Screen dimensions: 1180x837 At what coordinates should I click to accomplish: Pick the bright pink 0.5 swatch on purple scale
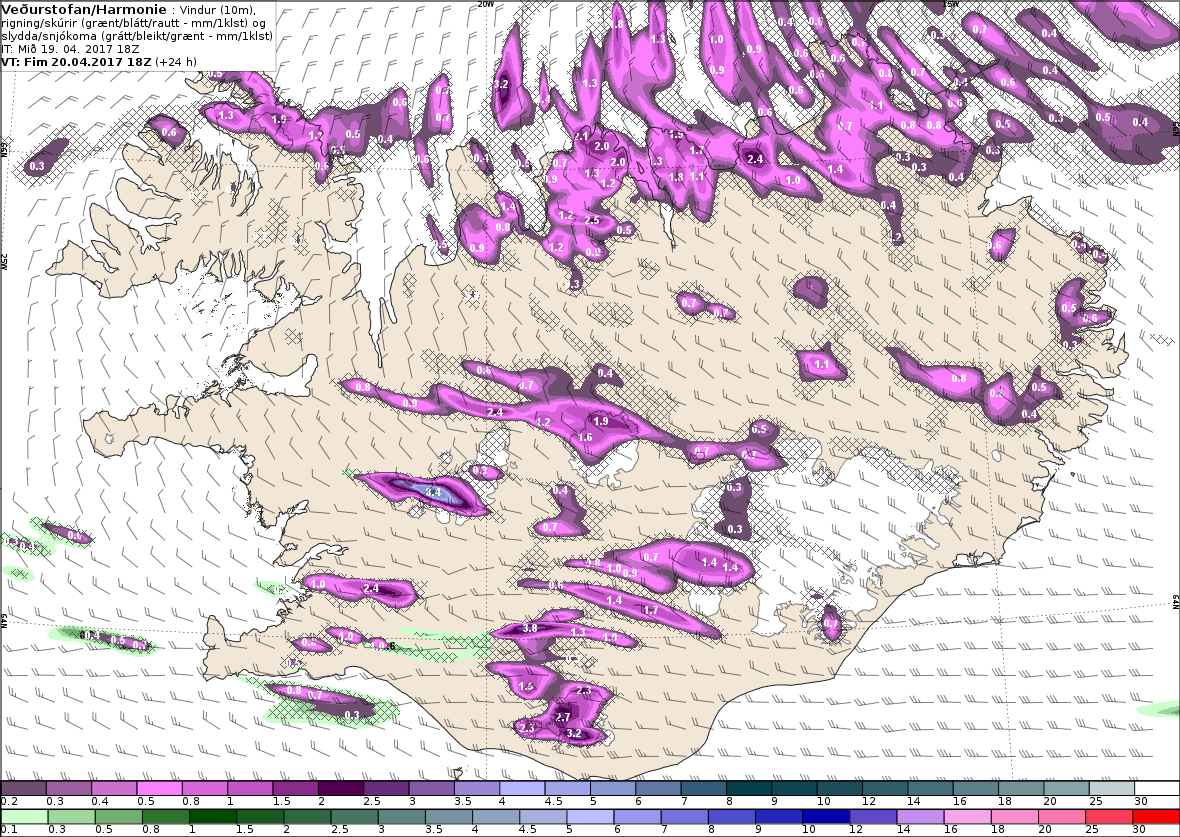pos(160,788)
